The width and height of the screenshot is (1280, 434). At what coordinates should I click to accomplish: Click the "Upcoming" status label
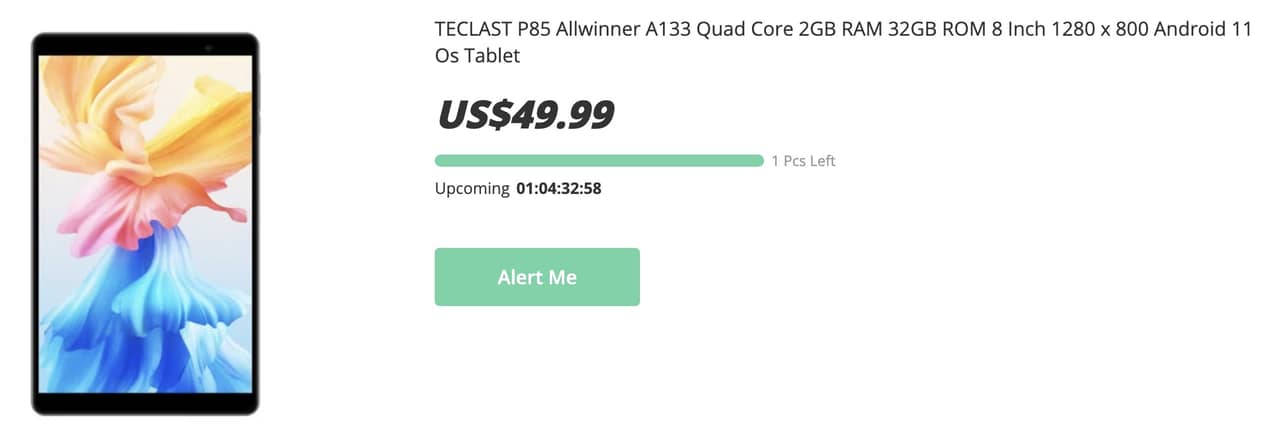(472, 188)
